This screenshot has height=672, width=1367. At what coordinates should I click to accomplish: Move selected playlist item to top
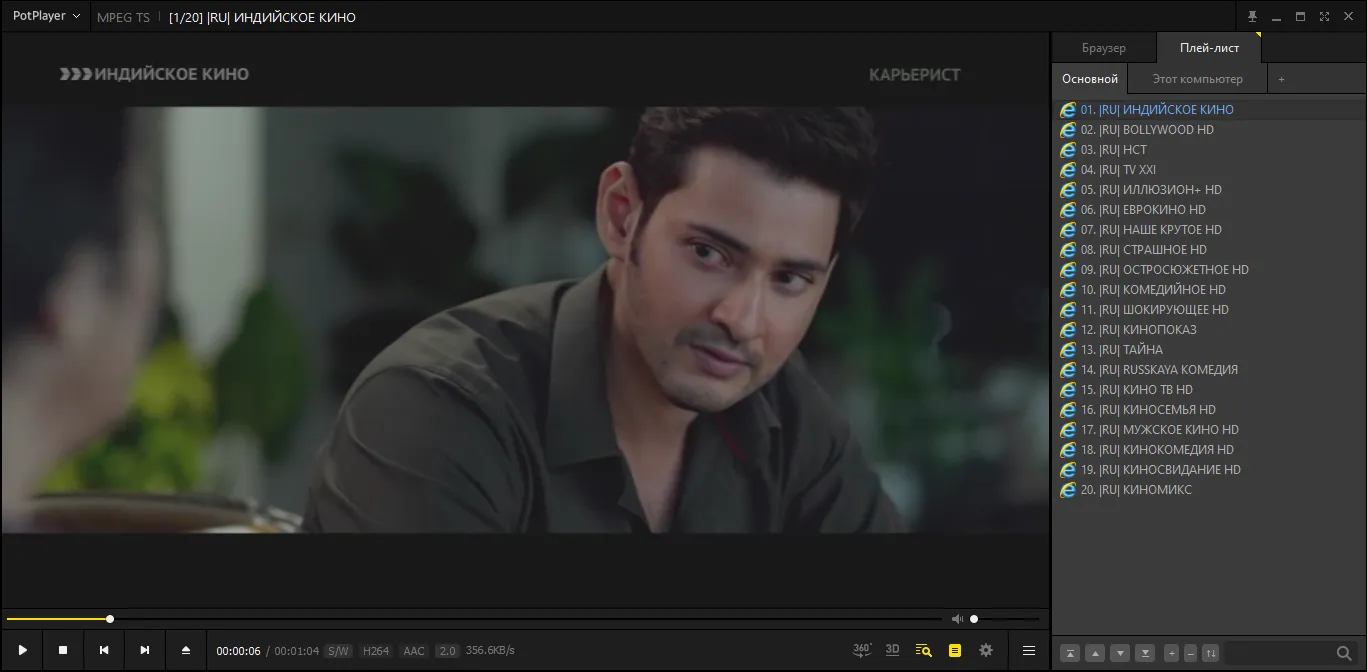pyautogui.click(x=1070, y=653)
